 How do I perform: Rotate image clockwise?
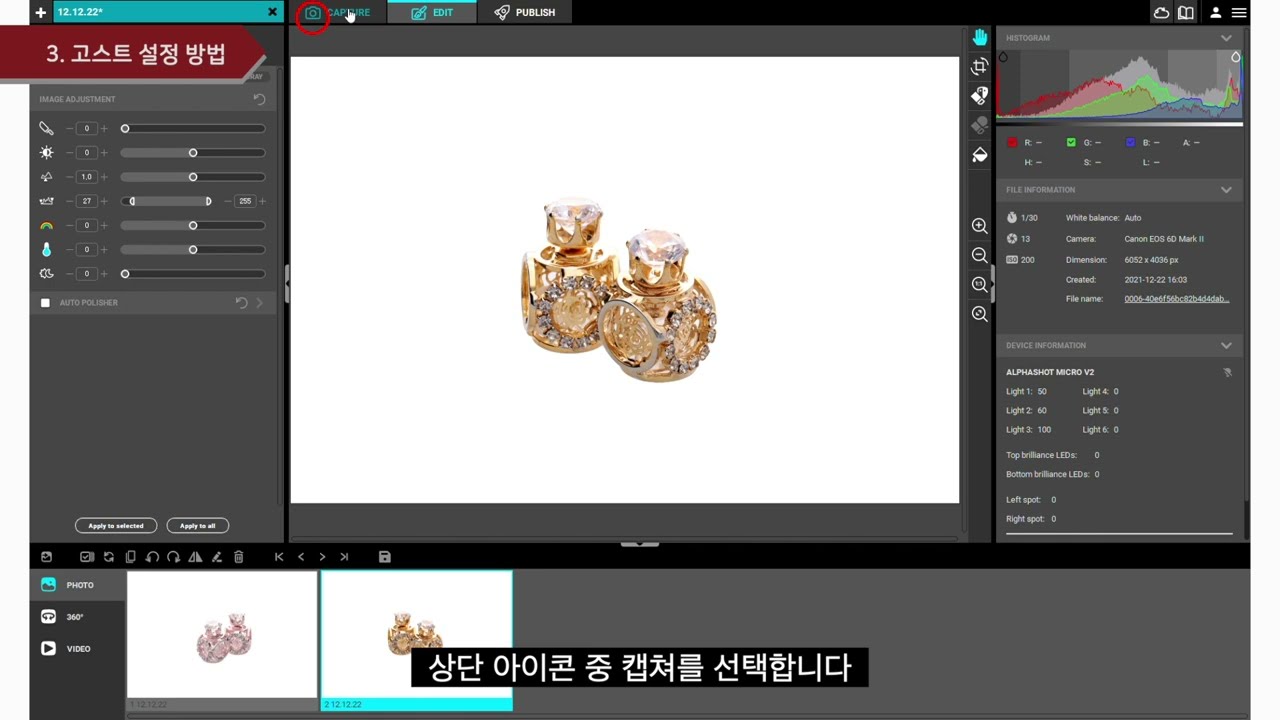[173, 557]
